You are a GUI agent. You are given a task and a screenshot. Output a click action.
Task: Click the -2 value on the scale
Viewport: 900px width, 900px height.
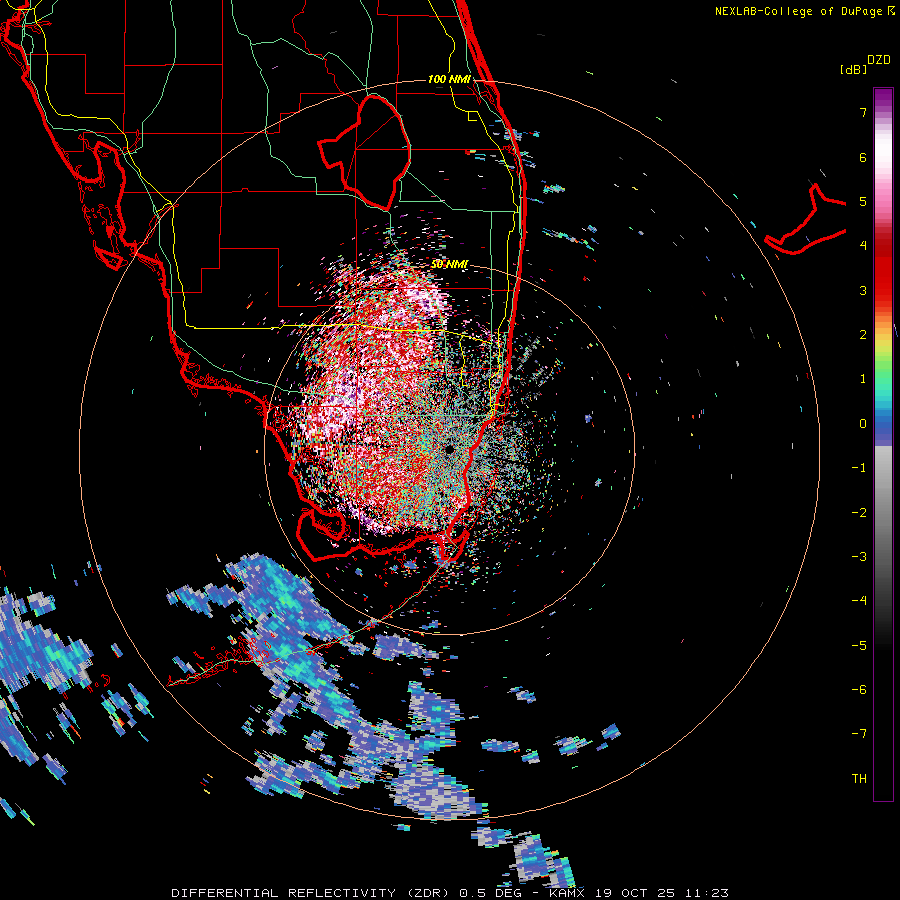click(859, 513)
